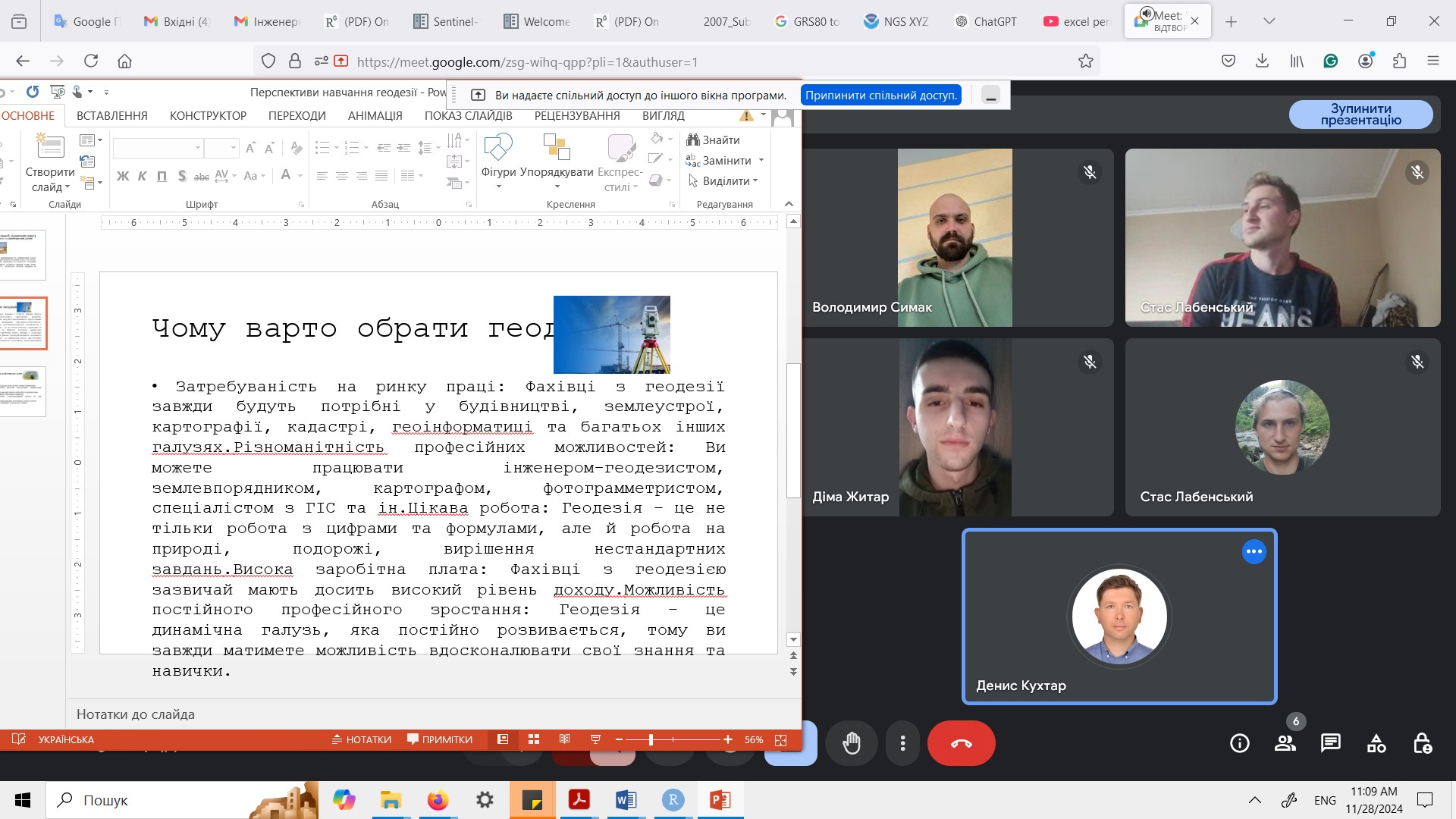The width and height of the screenshot is (1456, 819).
Task: Click the PowerPoint Shapes (Фігури) gallery
Action: pos(498,159)
